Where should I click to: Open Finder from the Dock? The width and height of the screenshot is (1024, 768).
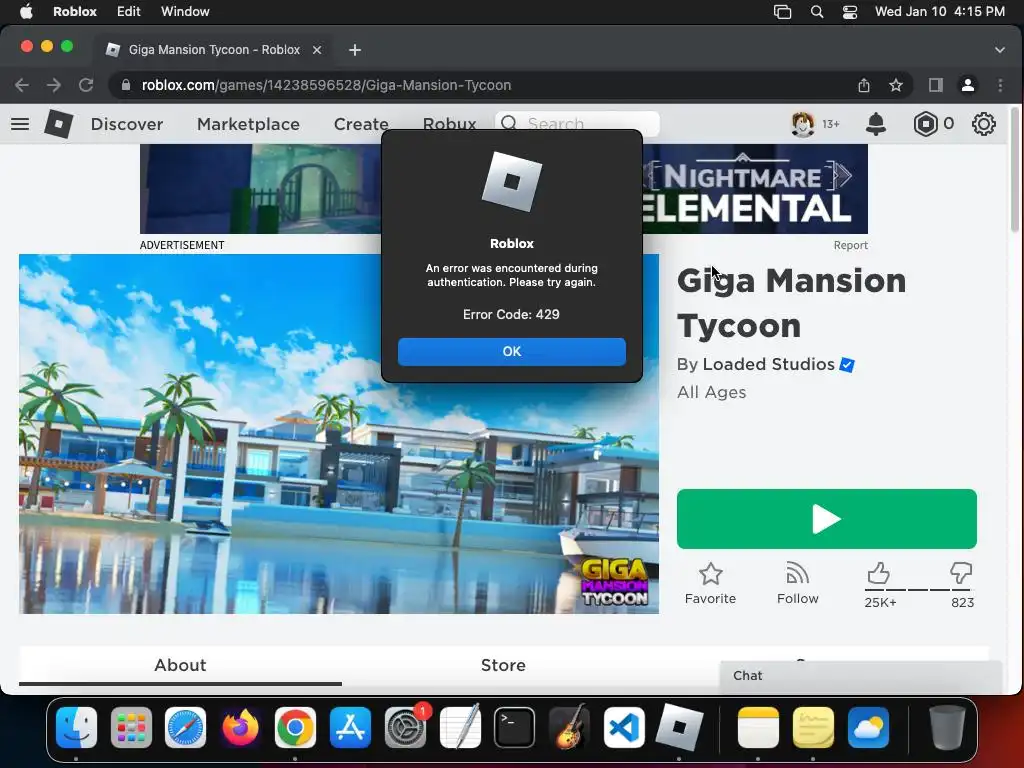[76, 727]
